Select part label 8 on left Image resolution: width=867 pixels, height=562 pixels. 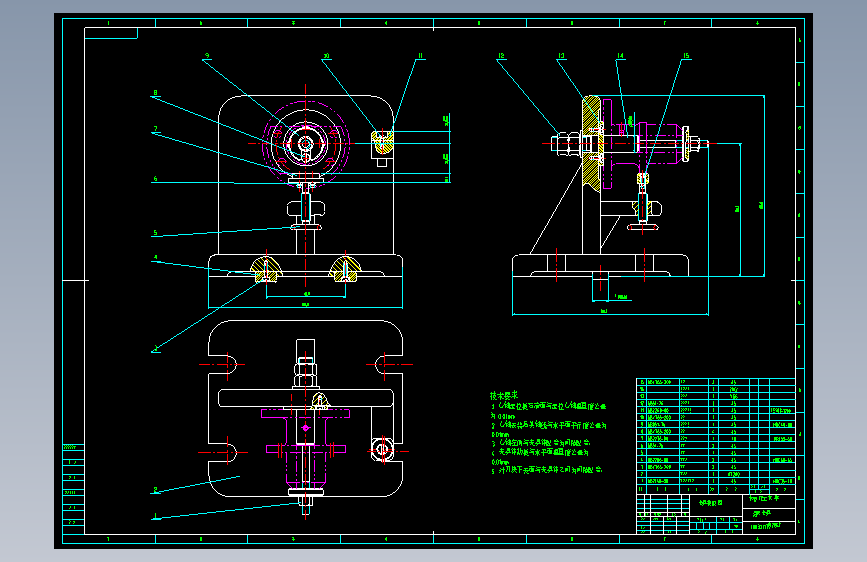pyautogui.click(x=155, y=93)
